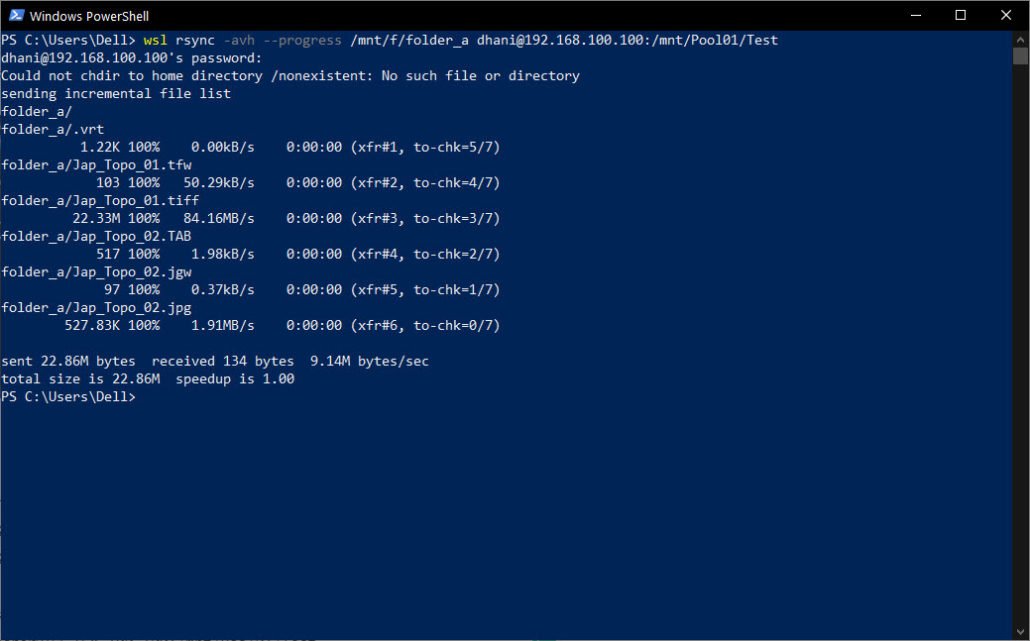Click the Windows PowerShell title text

pyautogui.click(x=92, y=15)
